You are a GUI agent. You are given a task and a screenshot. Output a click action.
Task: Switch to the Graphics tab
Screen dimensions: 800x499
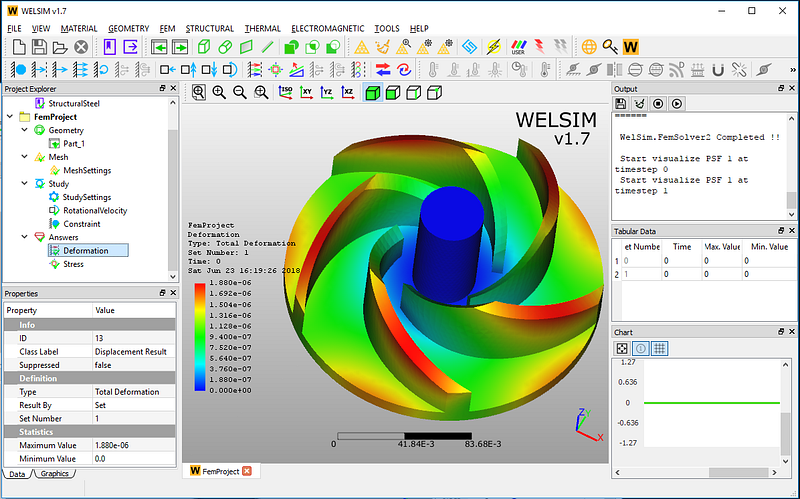point(55,473)
